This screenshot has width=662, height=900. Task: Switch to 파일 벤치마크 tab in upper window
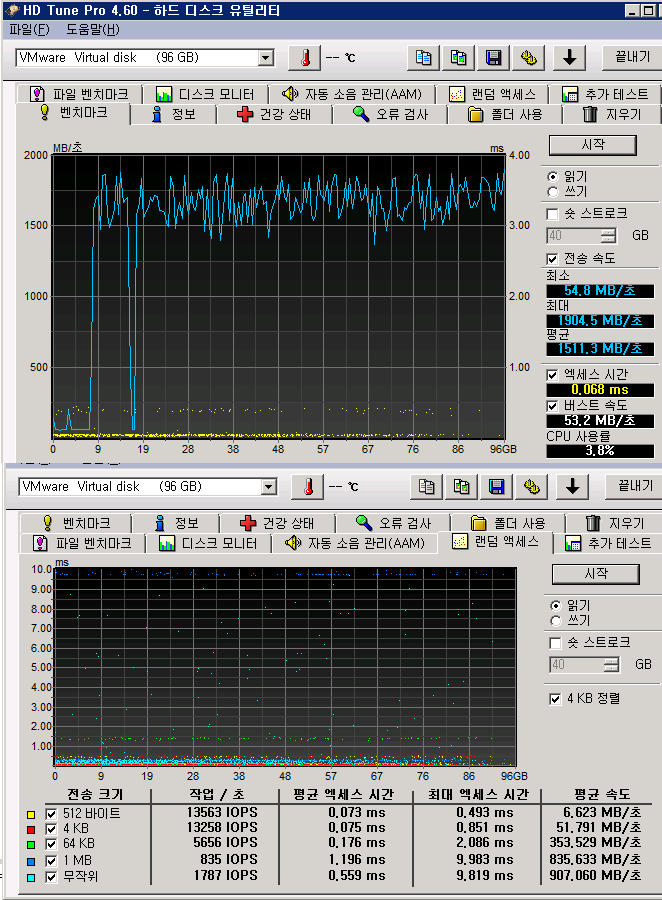tap(79, 94)
